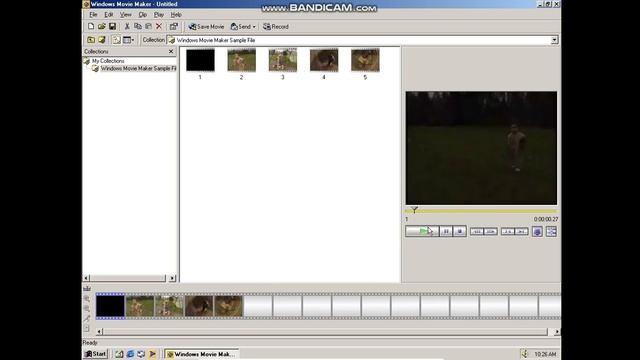Select My Collections in the tree
The width and height of the screenshot is (640, 360).
108,61
